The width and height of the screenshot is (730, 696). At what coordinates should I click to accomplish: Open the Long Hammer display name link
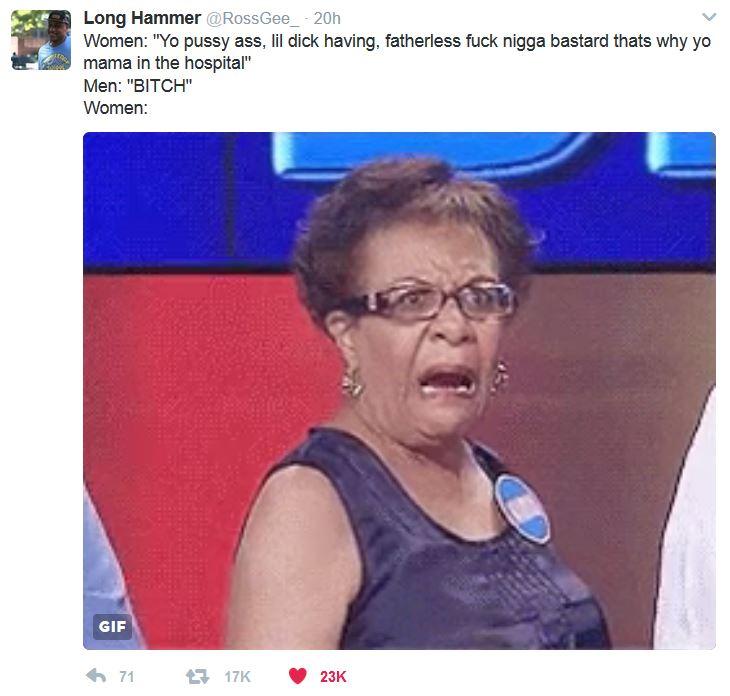tap(142, 18)
